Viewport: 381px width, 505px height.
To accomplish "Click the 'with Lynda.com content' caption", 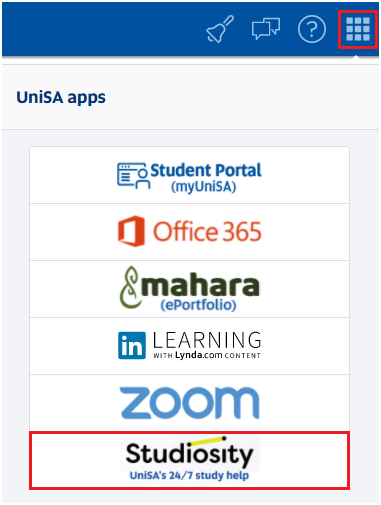I will click(207, 355).
